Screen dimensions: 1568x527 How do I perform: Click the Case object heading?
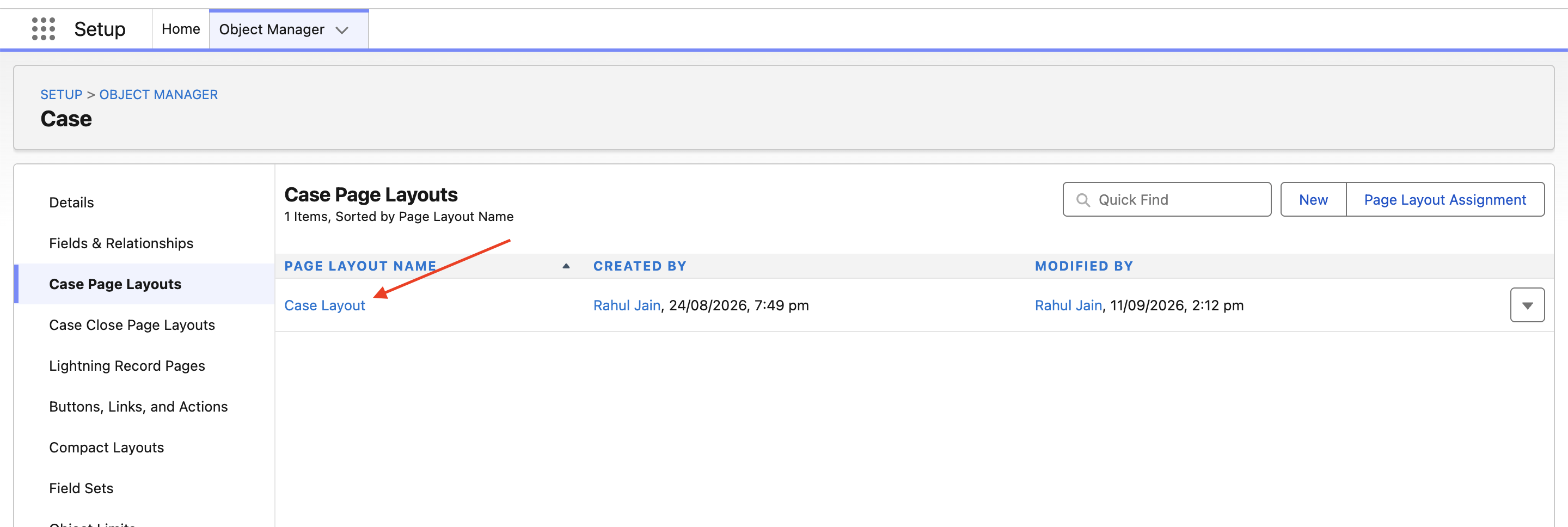coord(66,119)
